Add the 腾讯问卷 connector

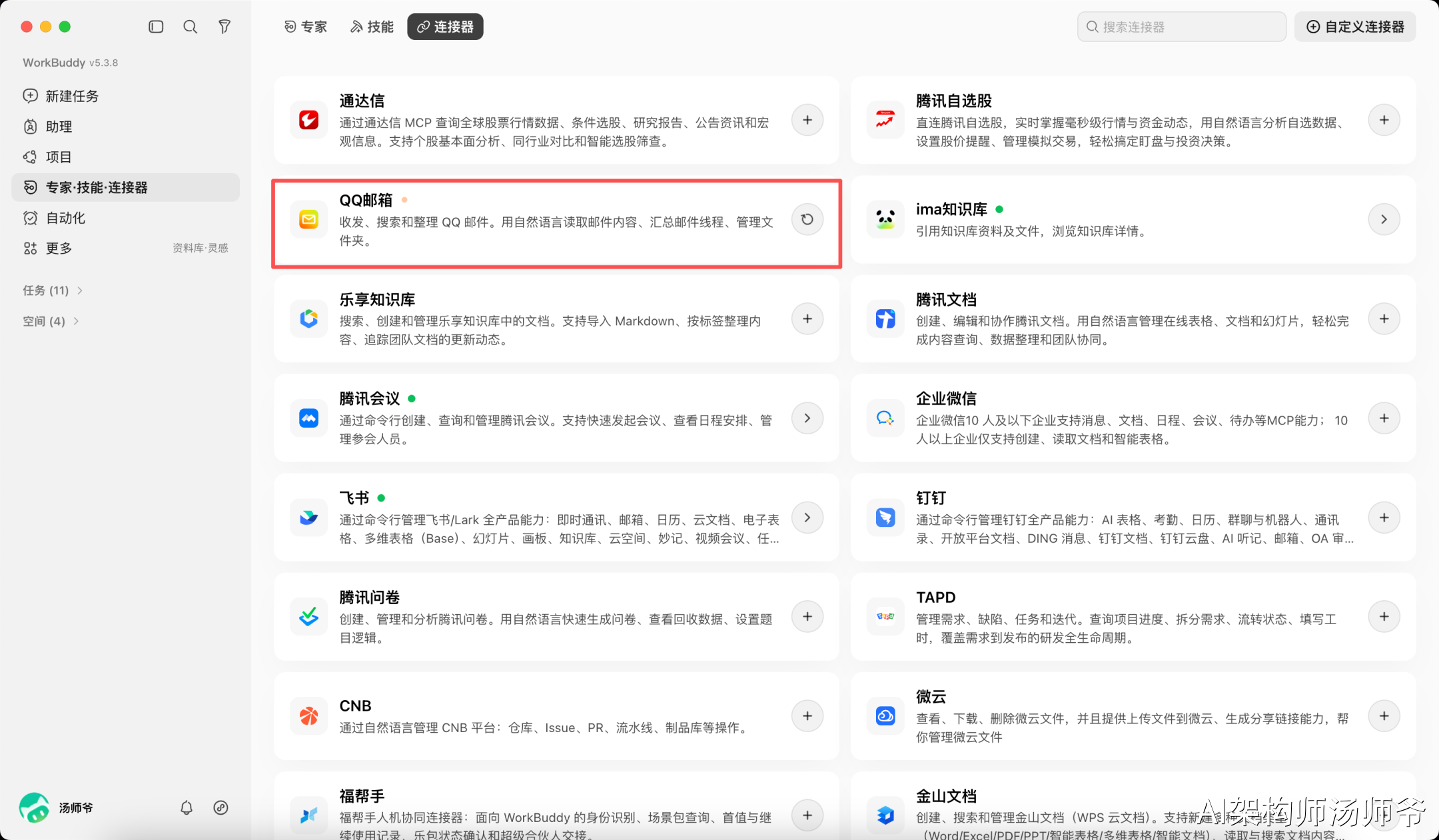(807, 617)
